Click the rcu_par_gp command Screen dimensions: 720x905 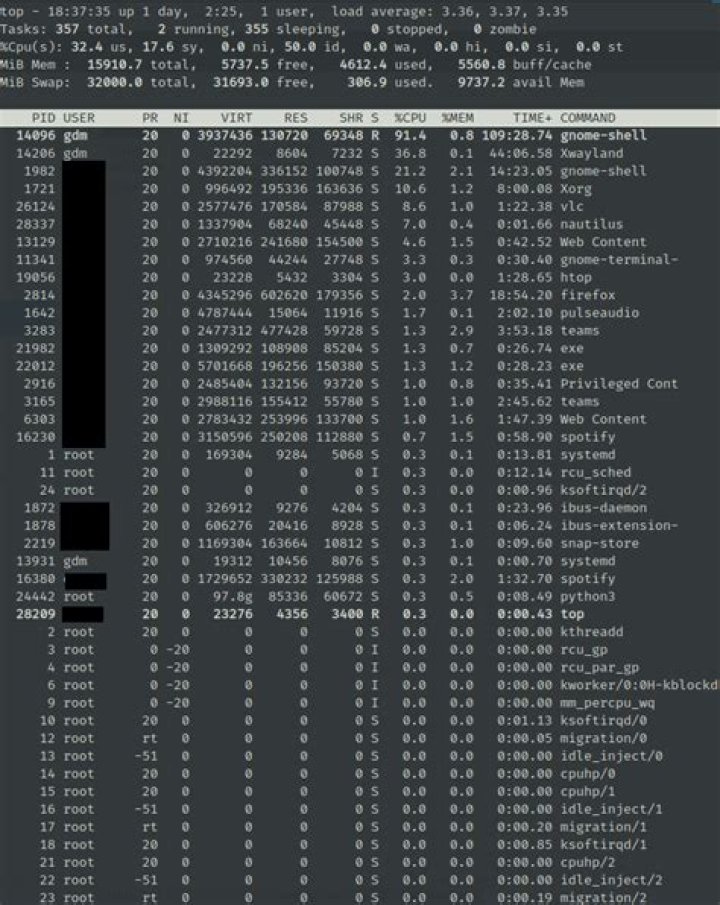pos(599,668)
